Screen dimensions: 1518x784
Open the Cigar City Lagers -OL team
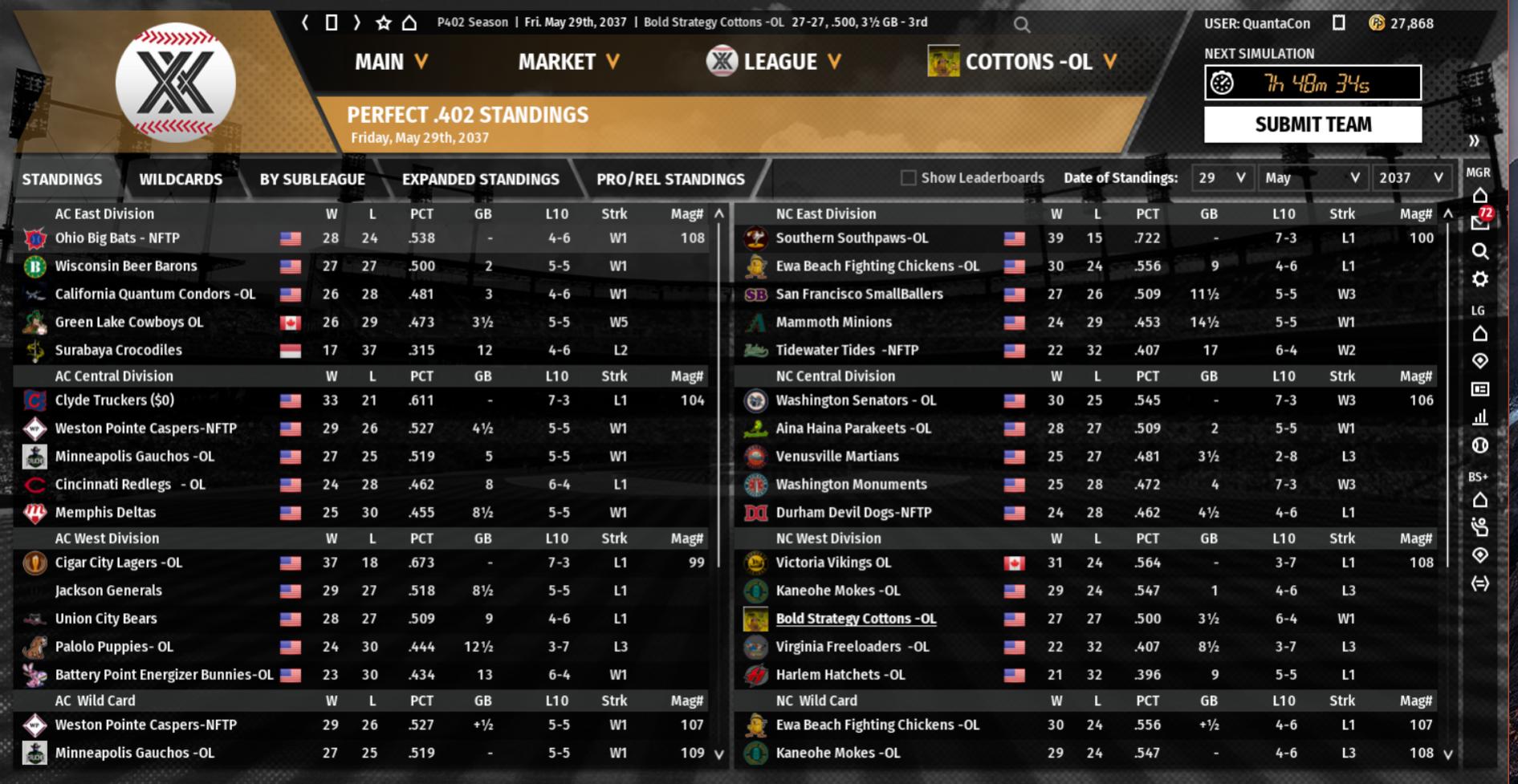119,563
